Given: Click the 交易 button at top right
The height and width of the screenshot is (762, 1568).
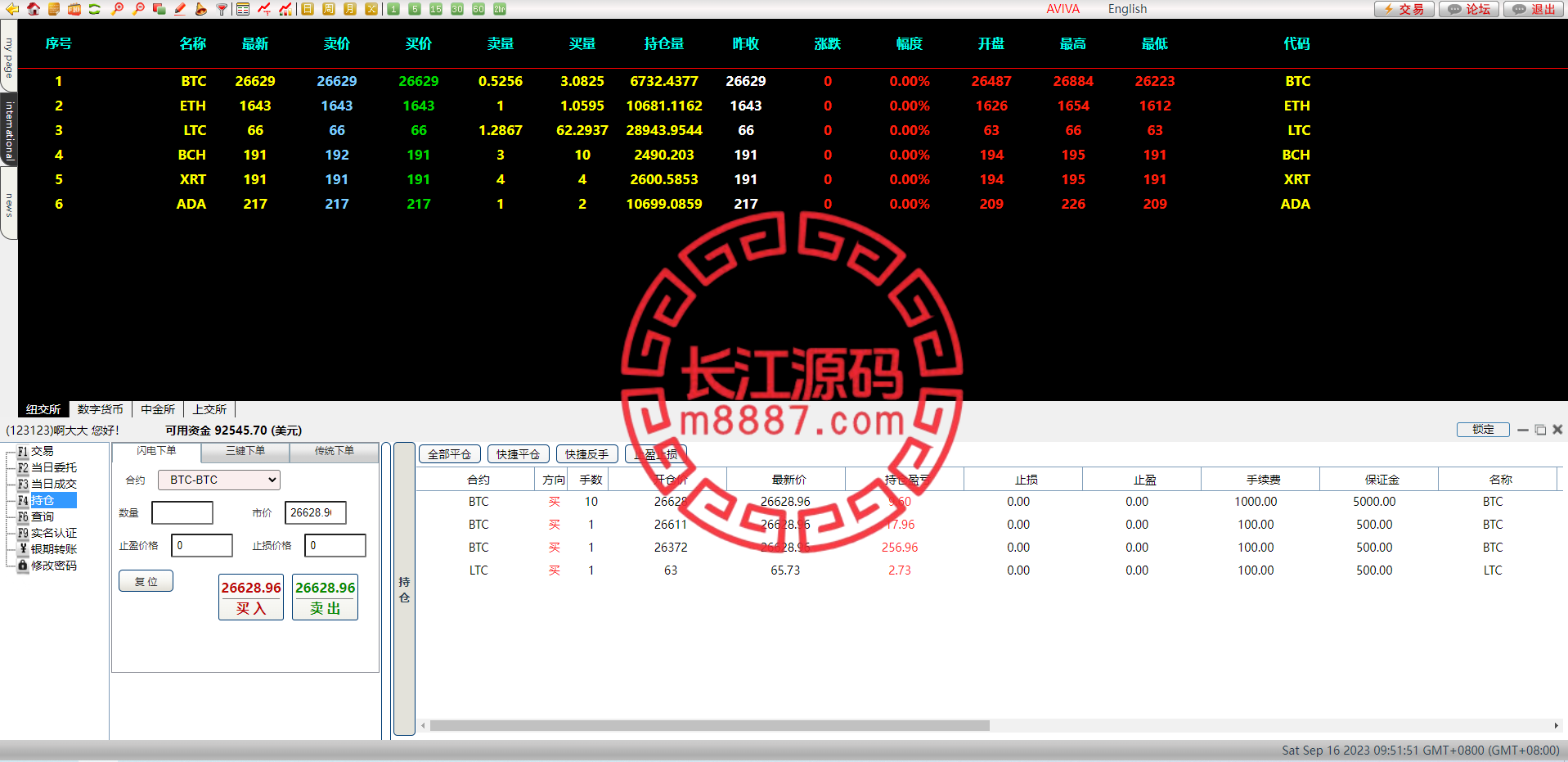Looking at the screenshot, I should pyautogui.click(x=1404, y=9).
